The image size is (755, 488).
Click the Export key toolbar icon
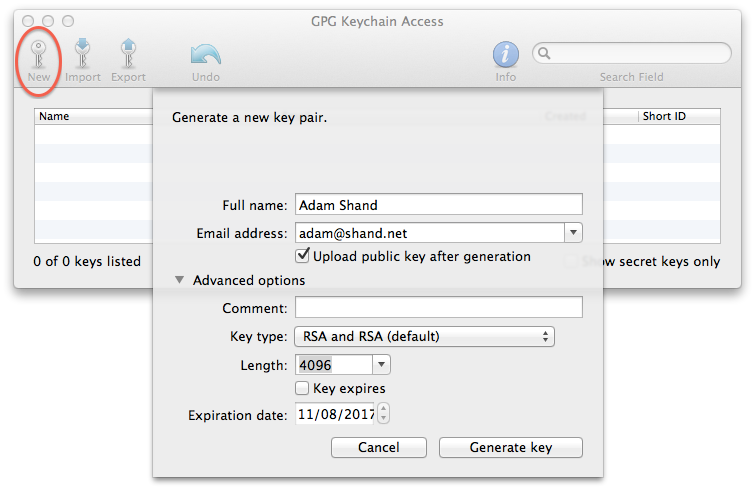pos(128,53)
